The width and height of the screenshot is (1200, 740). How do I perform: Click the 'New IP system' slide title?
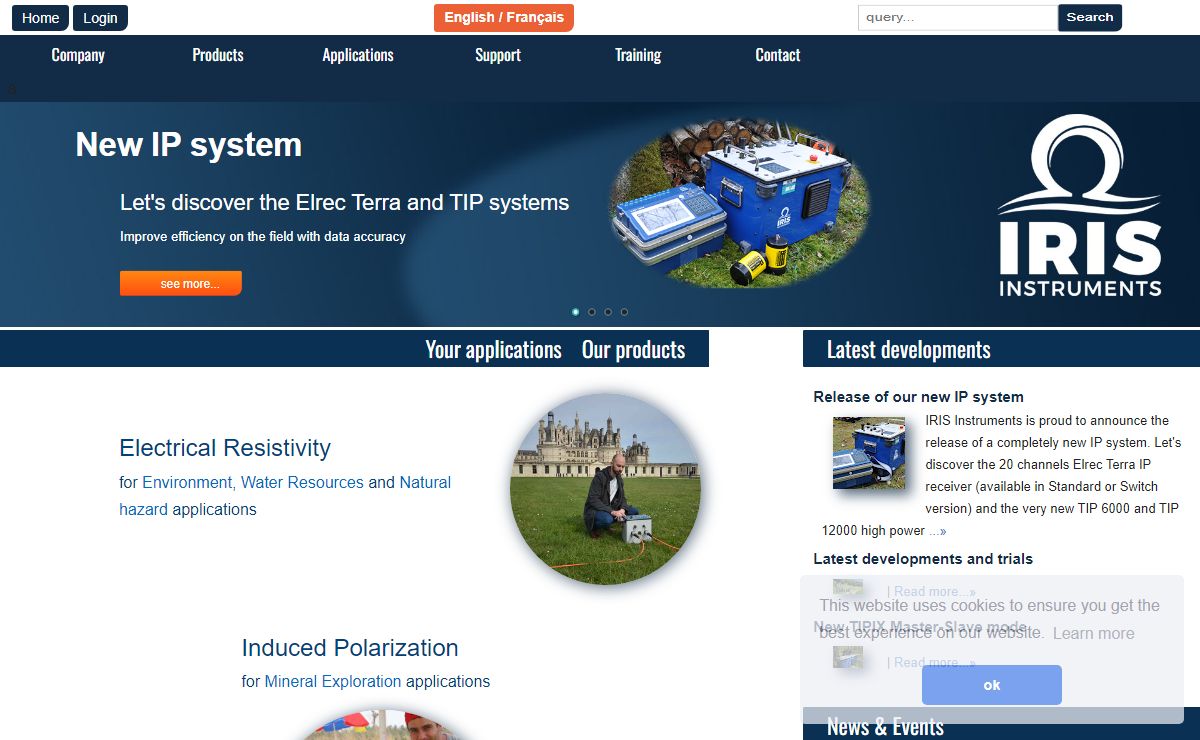click(189, 145)
